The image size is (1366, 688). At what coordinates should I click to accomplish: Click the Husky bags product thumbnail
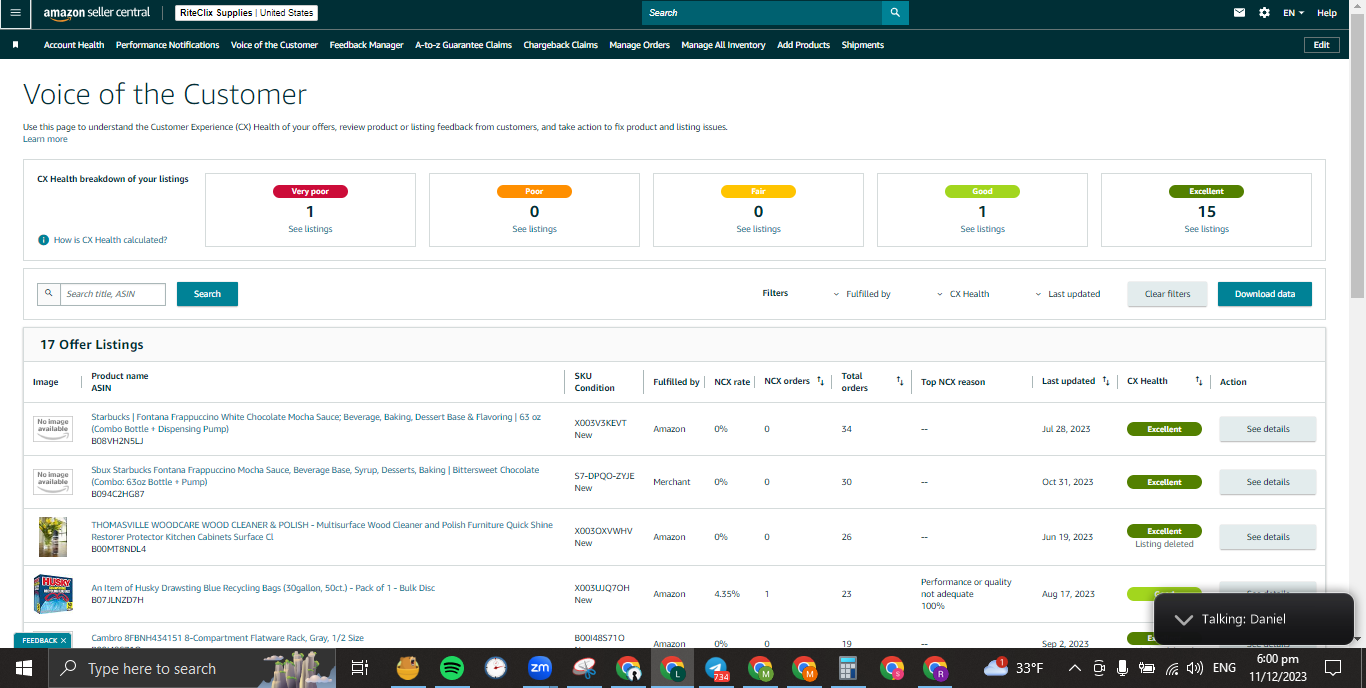pos(52,594)
